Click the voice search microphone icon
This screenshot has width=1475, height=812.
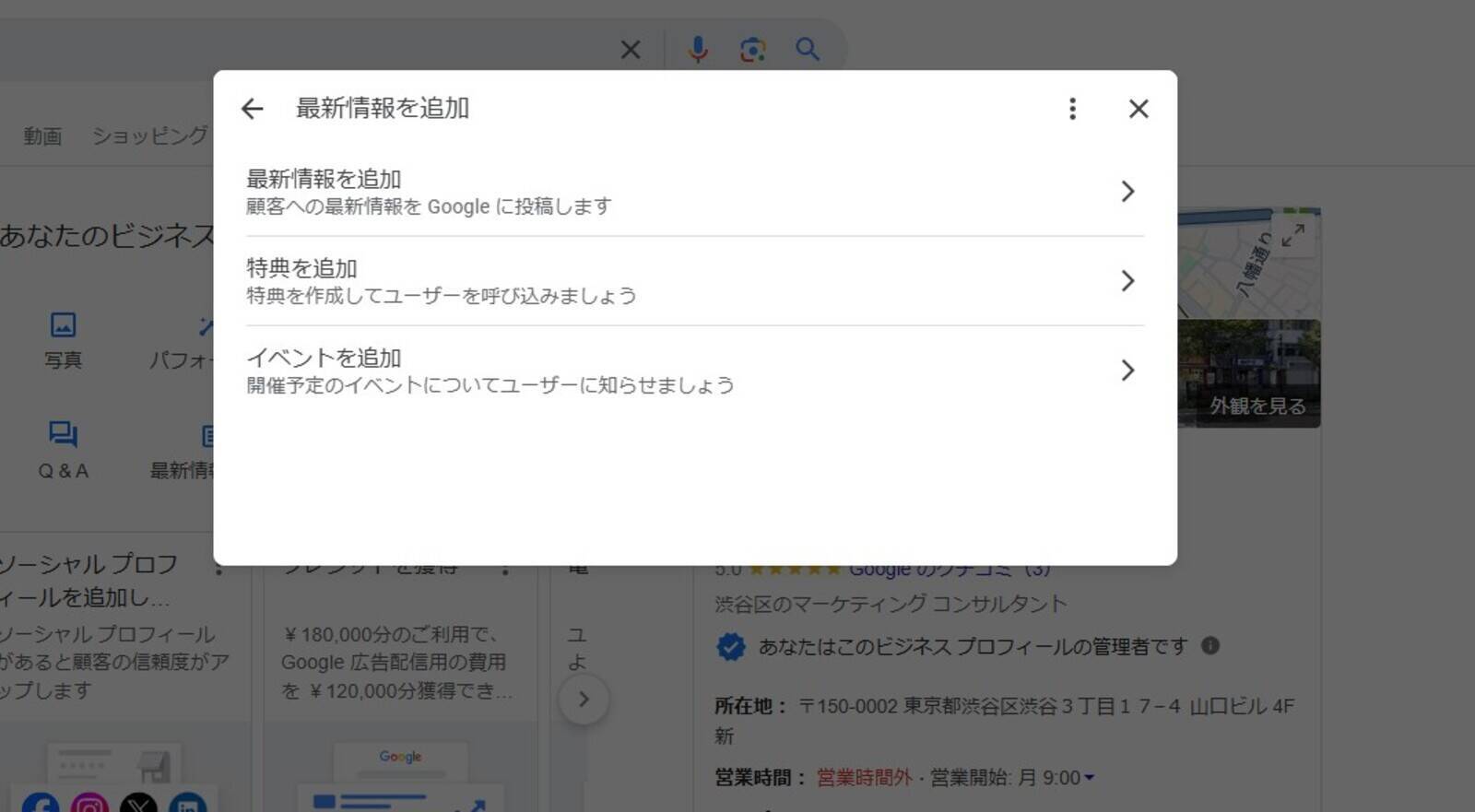click(x=698, y=49)
